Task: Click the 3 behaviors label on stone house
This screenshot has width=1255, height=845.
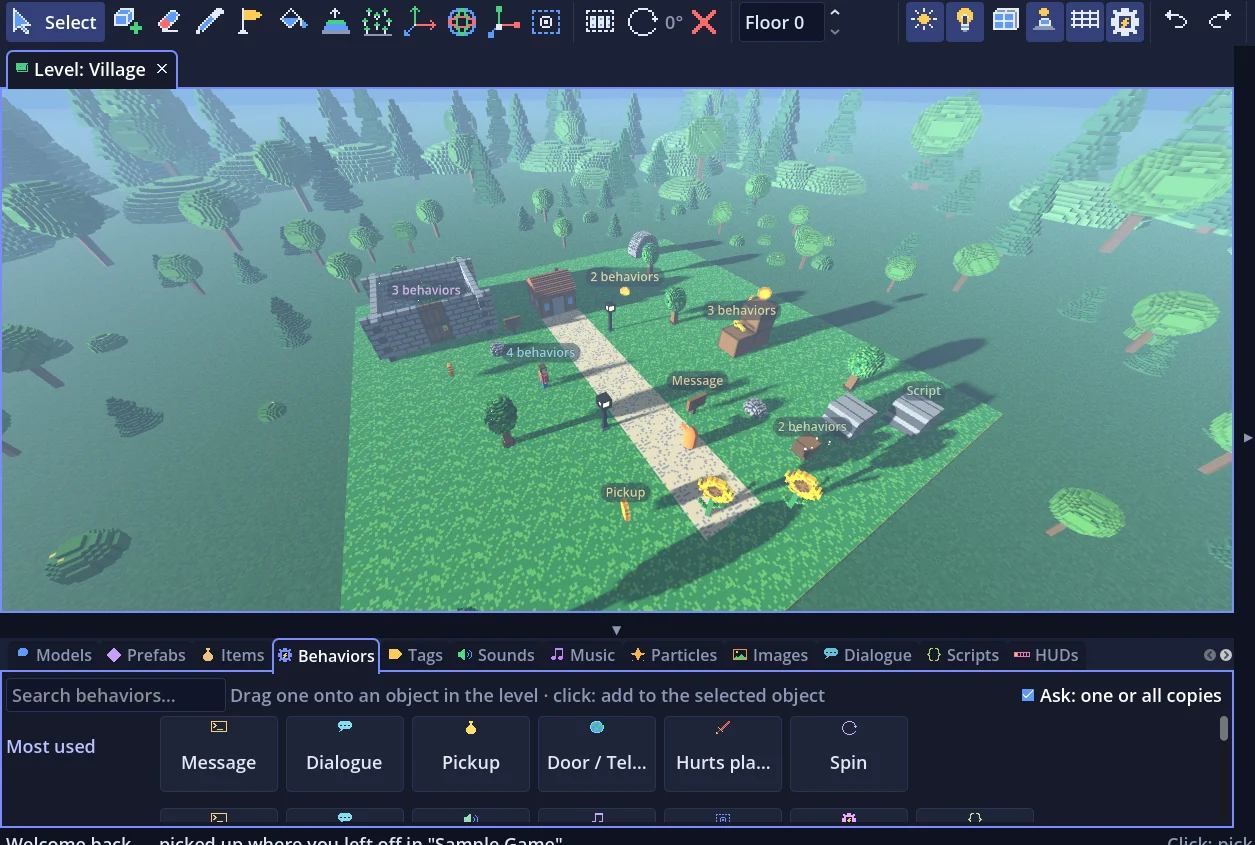Action: click(x=426, y=290)
